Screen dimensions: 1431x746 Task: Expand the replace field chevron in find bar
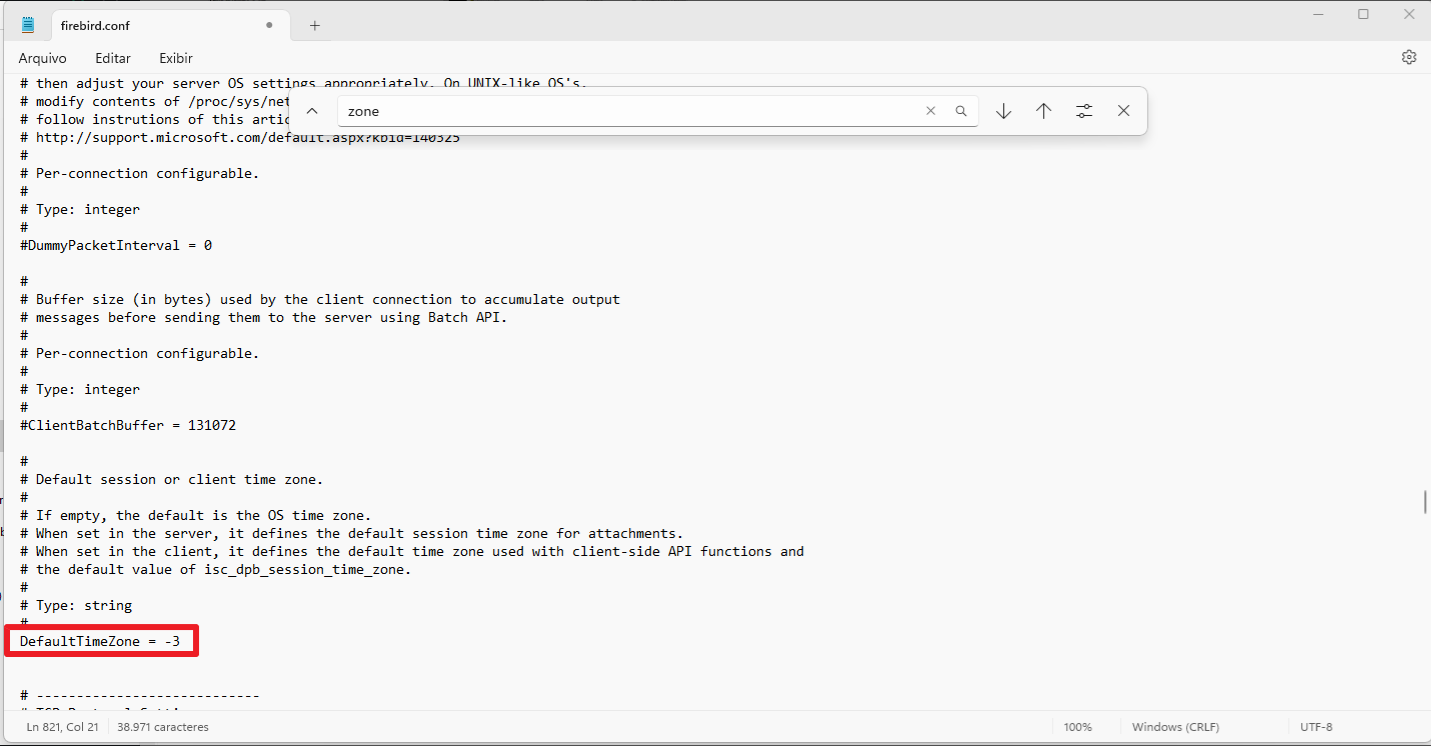tap(312, 111)
